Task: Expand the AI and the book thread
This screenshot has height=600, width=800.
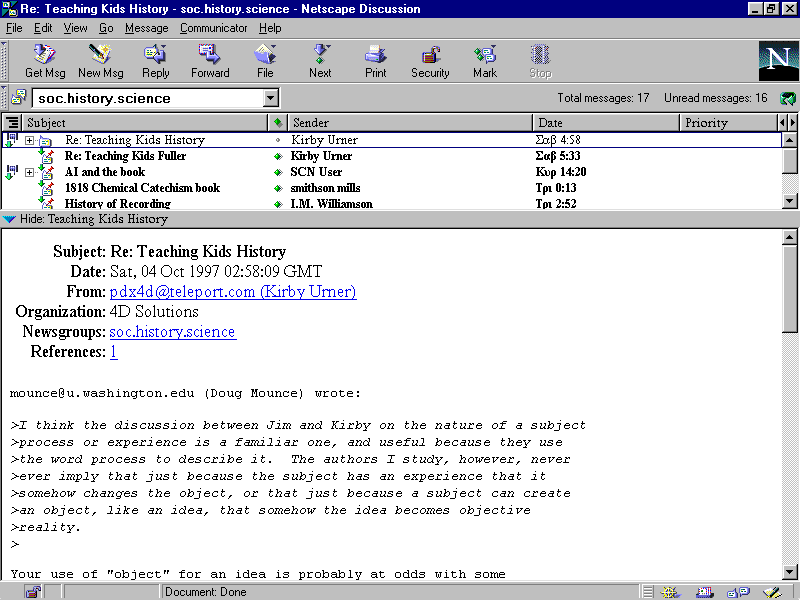Action: [x=30, y=172]
